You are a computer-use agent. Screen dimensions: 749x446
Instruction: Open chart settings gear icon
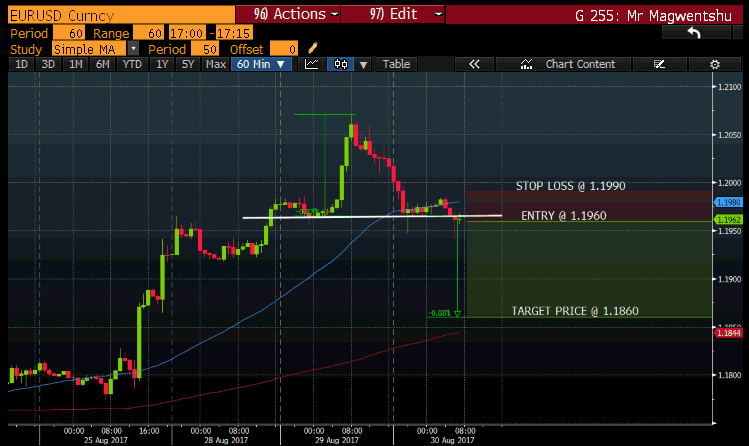click(715, 64)
